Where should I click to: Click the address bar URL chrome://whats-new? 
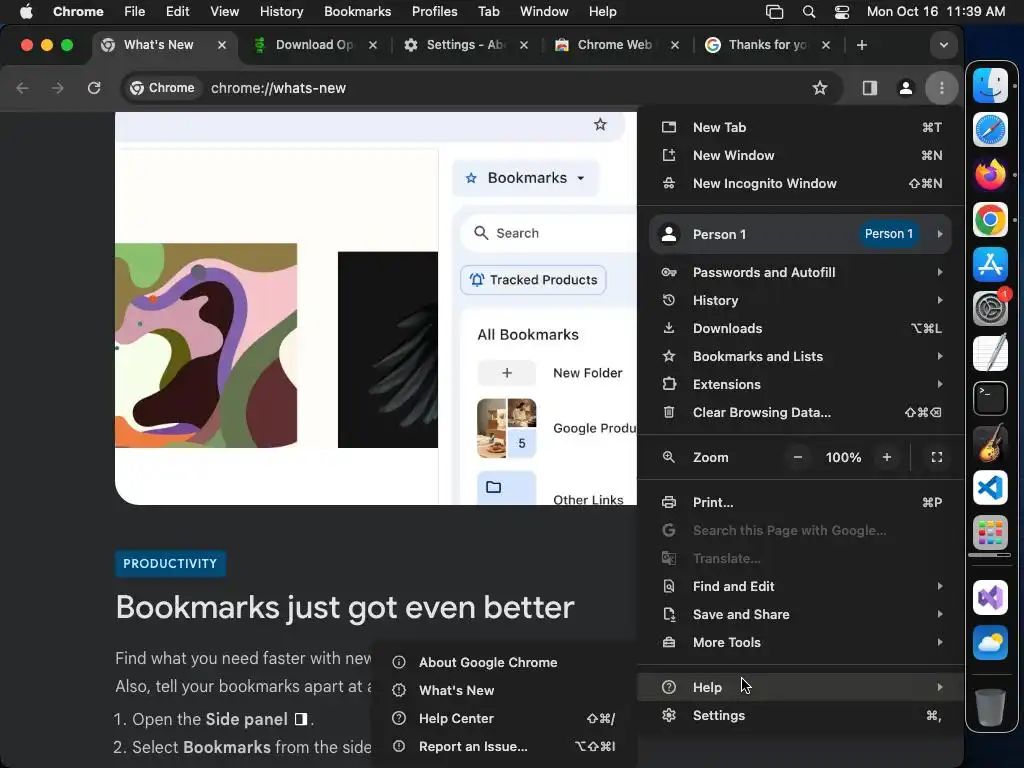[x=278, y=88]
